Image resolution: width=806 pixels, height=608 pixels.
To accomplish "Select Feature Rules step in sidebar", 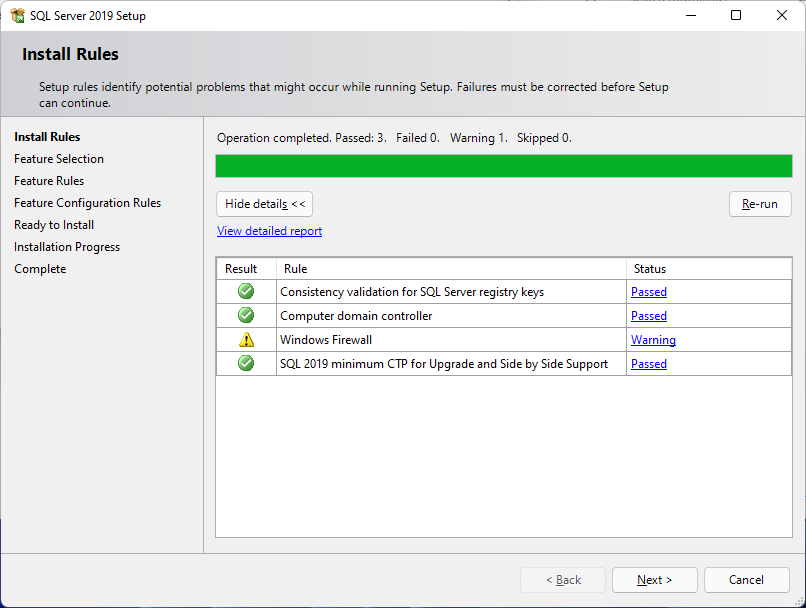I will pyautogui.click(x=49, y=181).
